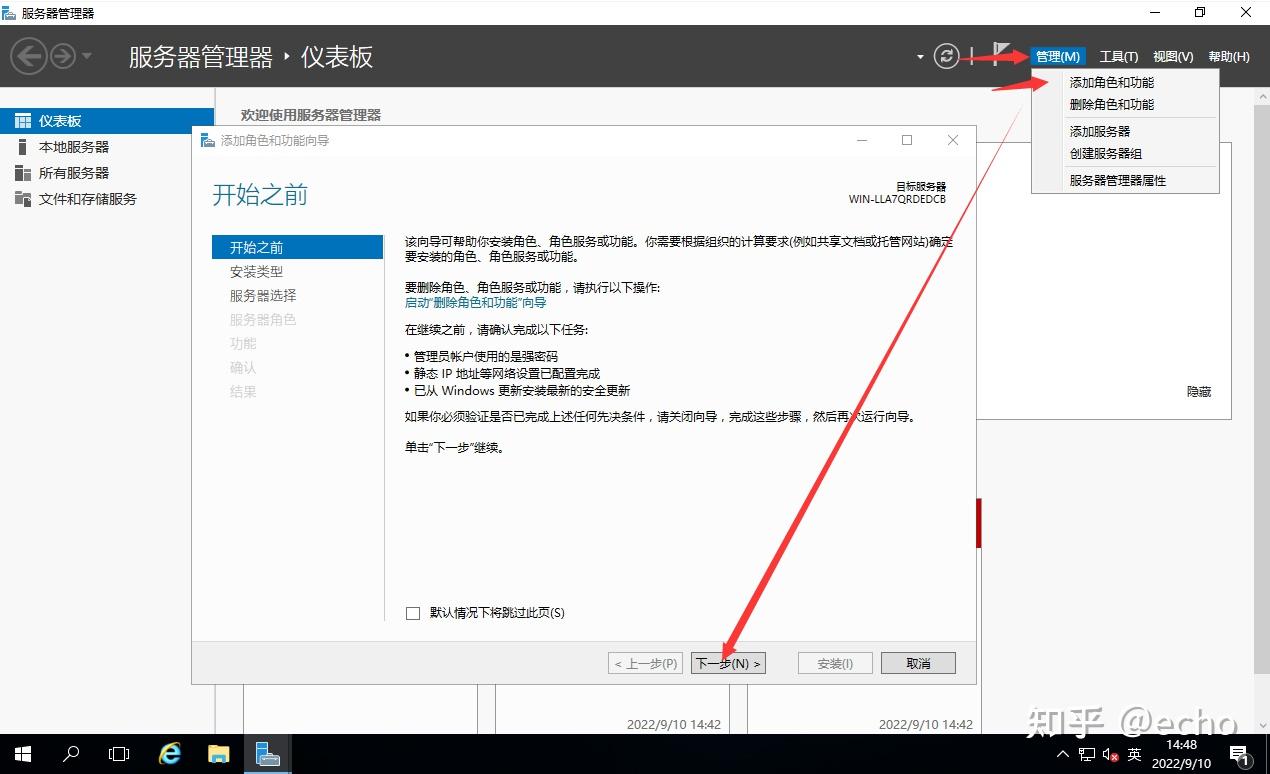
Task: Choose 添加角色和功能 from the 管理 menu
Action: [x=1113, y=82]
